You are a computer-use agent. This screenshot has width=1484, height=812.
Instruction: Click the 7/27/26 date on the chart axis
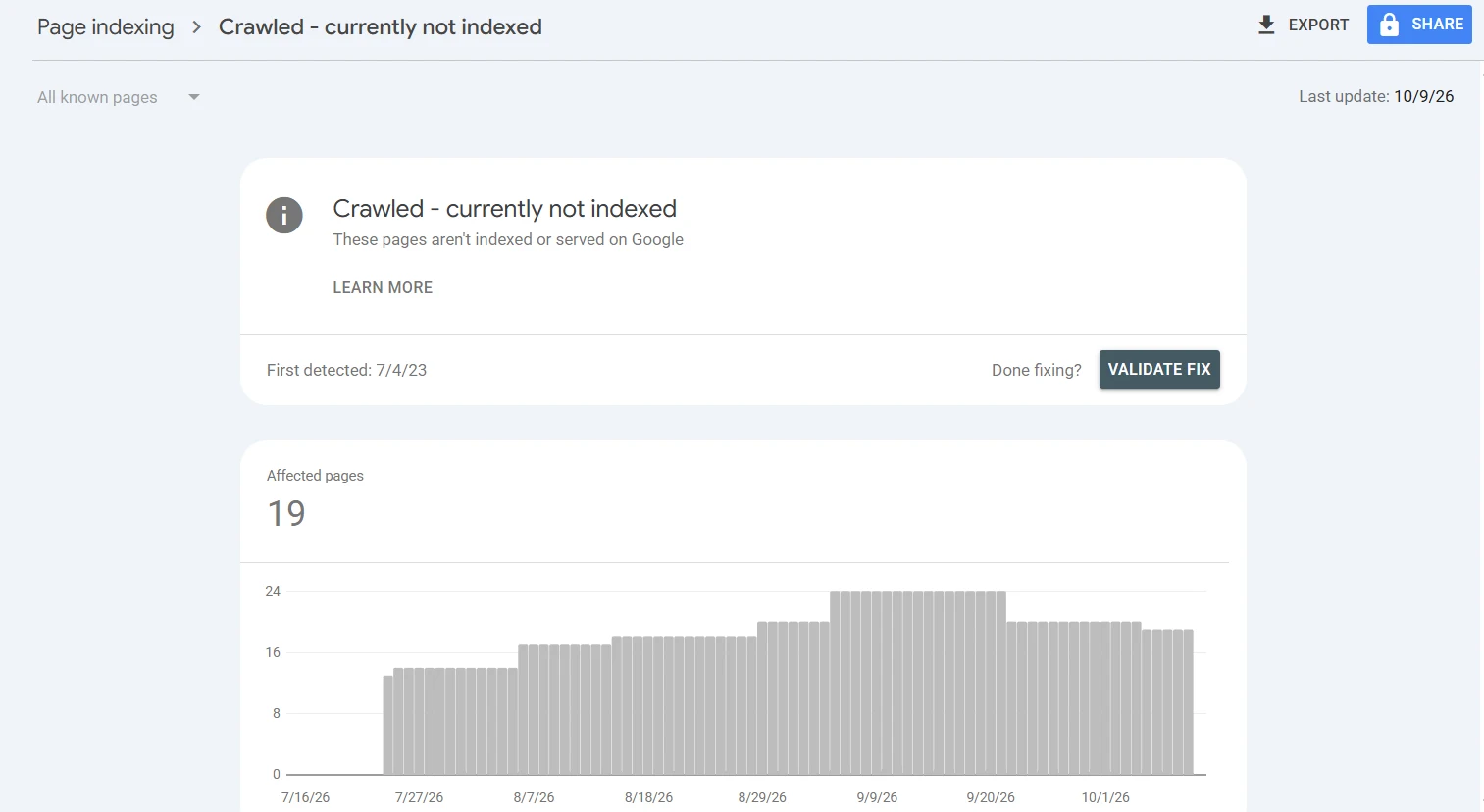pos(419,797)
